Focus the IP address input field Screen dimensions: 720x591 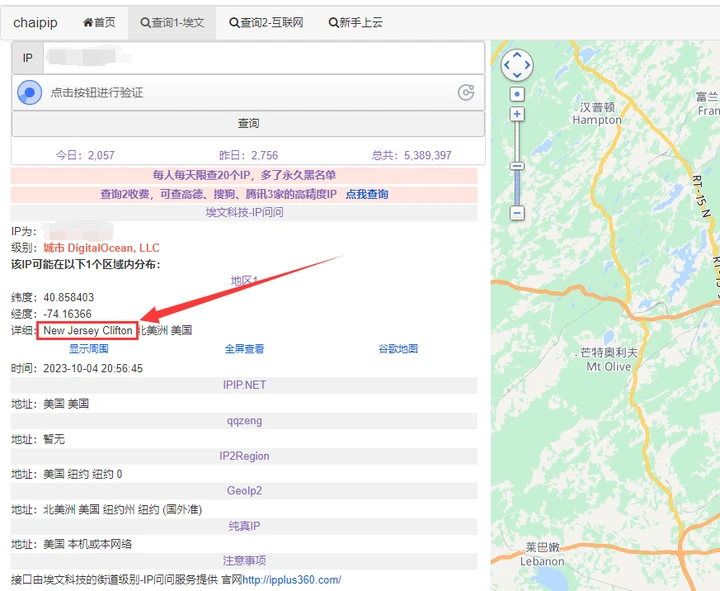[264, 58]
